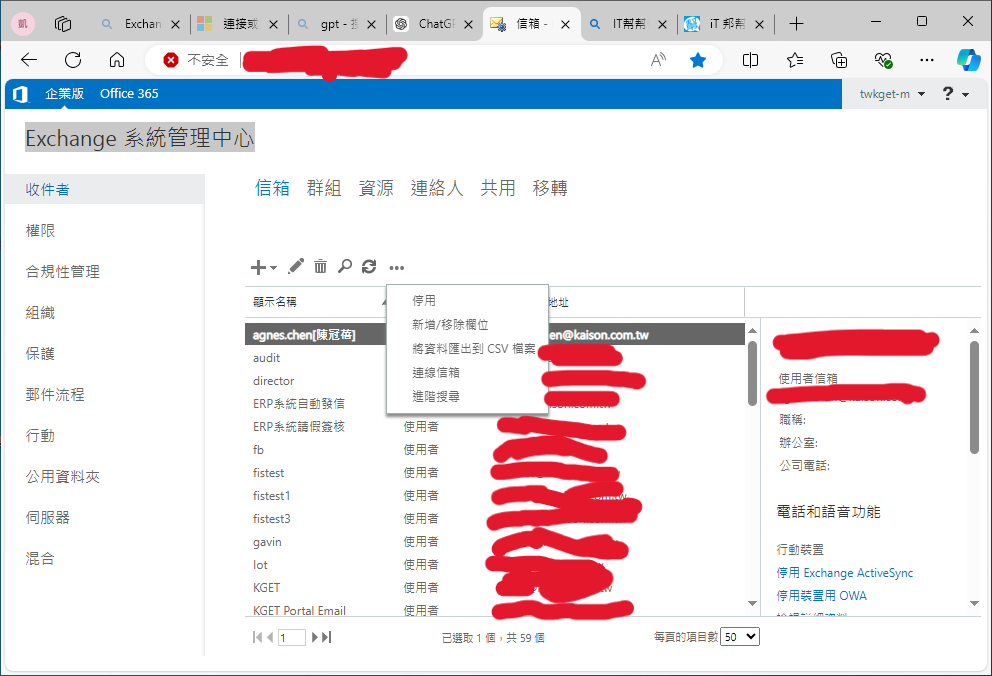Click the magnifier search icon in toolbar
The width and height of the screenshot is (992, 676).
pos(345,267)
